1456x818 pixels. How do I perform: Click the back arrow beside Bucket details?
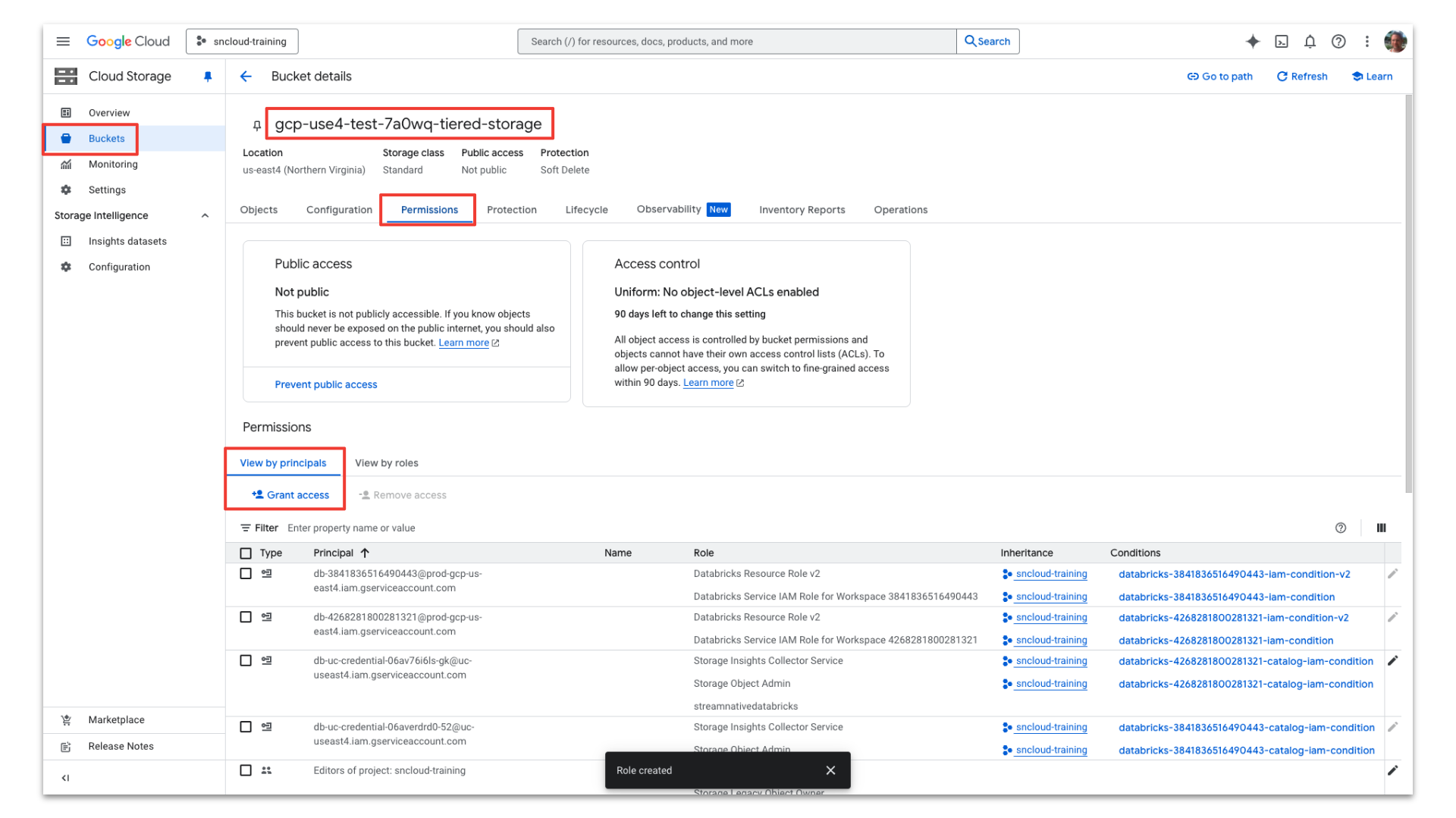[246, 77]
